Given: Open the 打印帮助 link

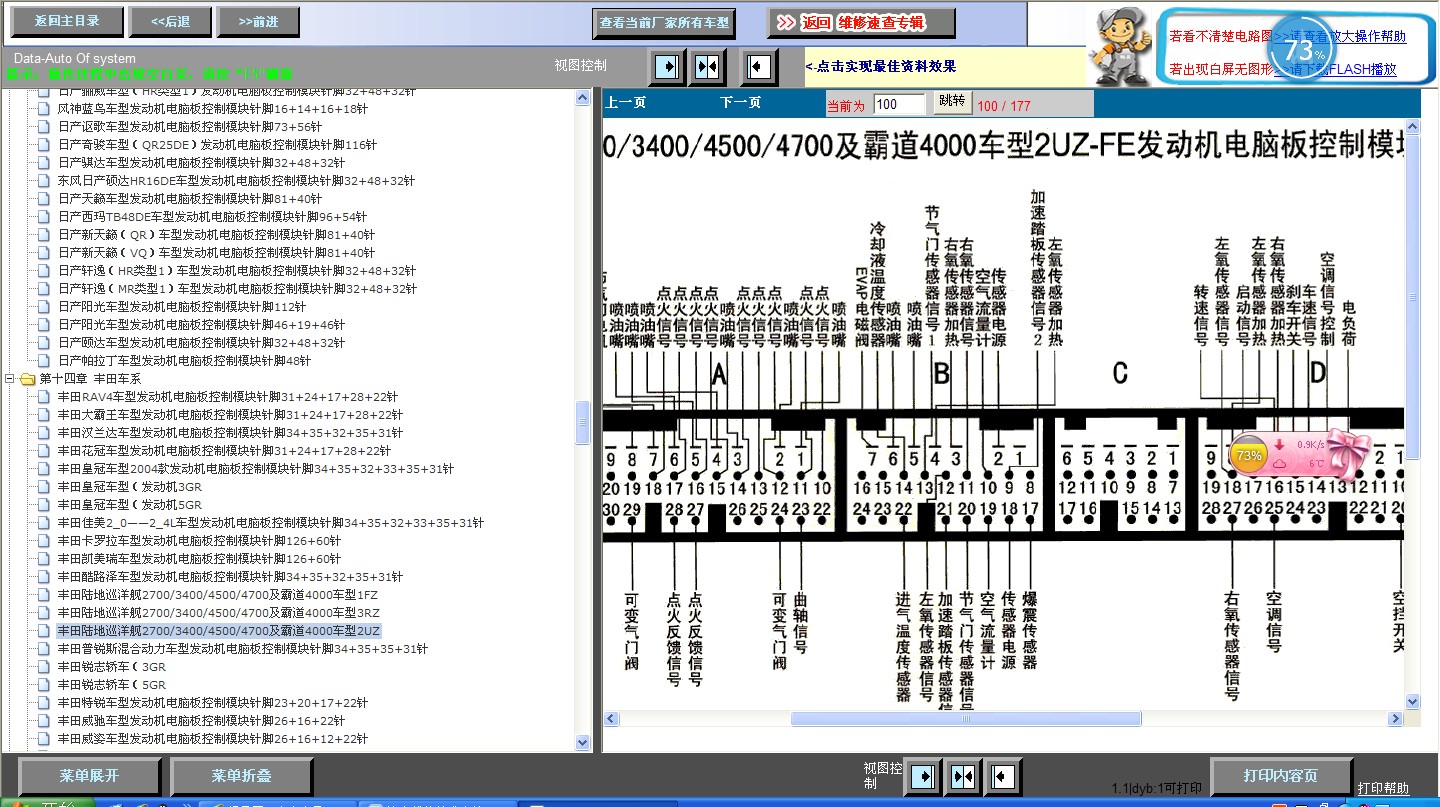Looking at the screenshot, I should pyautogui.click(x=1383, y=788).
